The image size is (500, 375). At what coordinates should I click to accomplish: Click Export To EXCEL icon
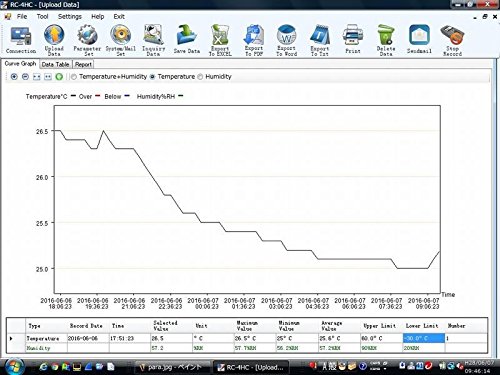(x=220, y=35)
